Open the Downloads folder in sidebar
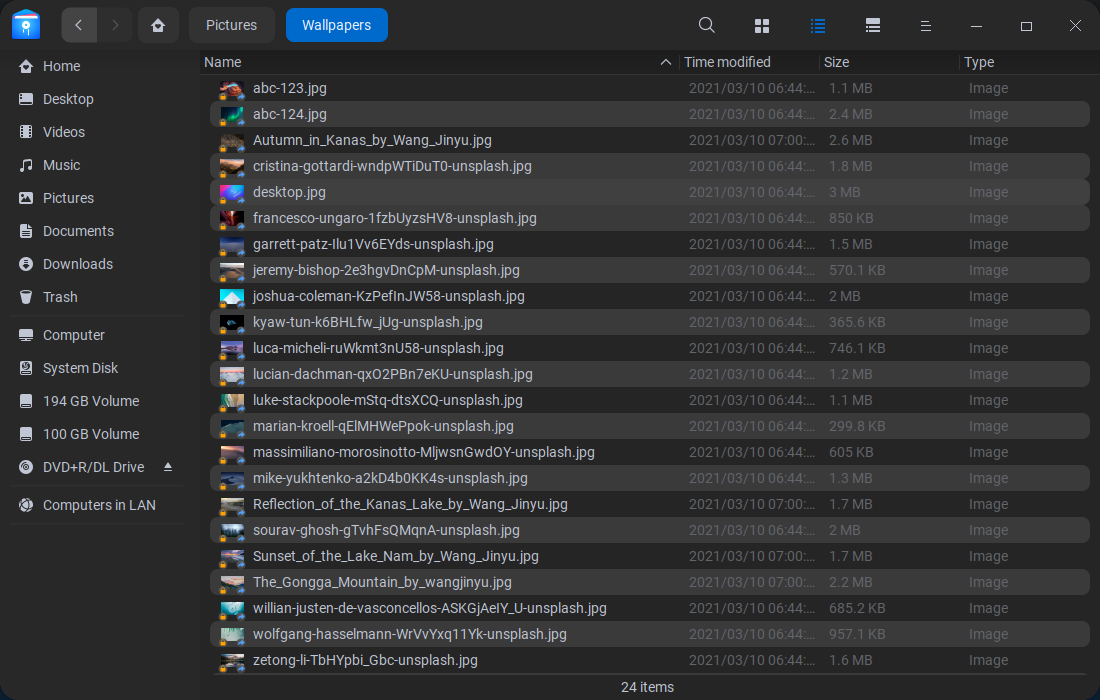The height and width of the screenshot is (700, 1100). (x=78, y=264)
